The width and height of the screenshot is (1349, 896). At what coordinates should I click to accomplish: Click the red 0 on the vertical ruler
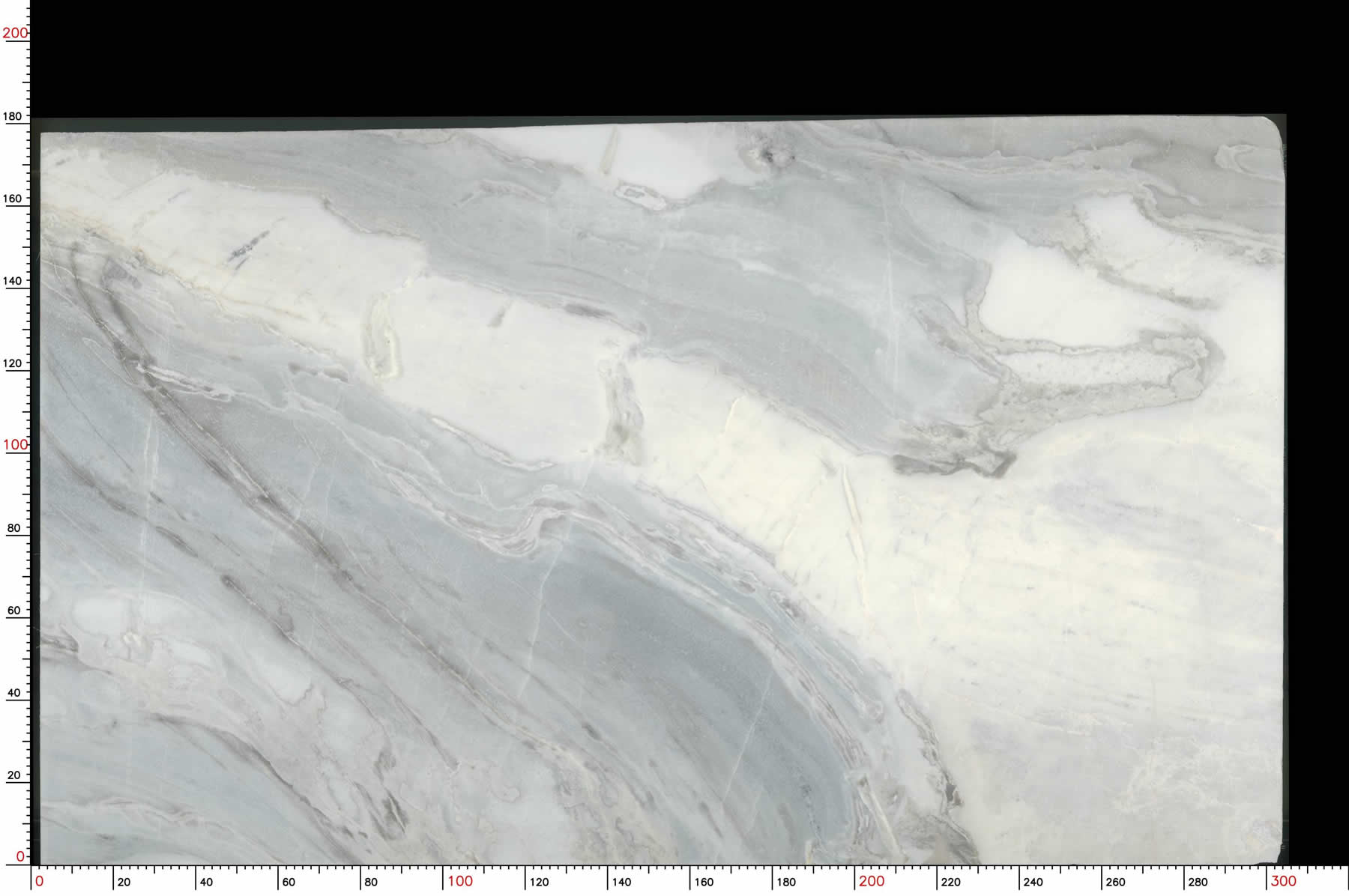coord(20,856)
